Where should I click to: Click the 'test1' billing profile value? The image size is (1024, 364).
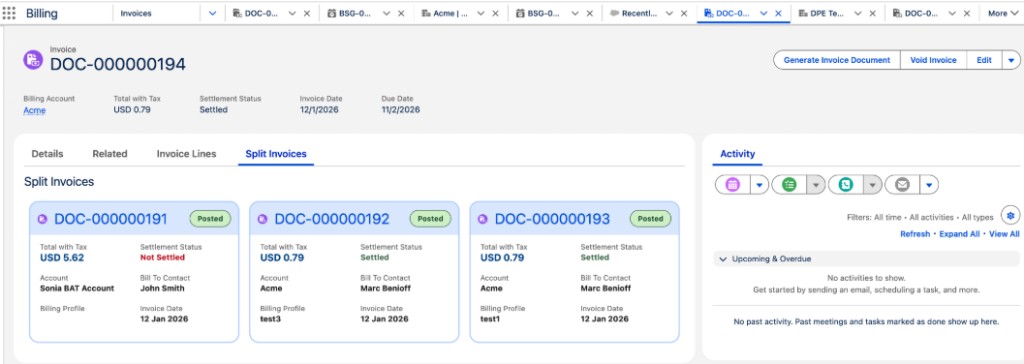click(x=490, y=319)
